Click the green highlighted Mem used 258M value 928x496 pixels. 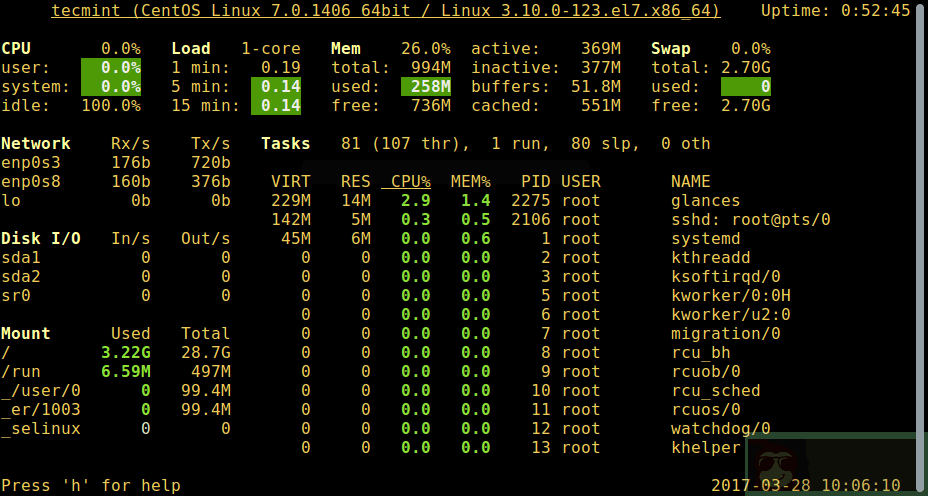(x=426, y=86)
